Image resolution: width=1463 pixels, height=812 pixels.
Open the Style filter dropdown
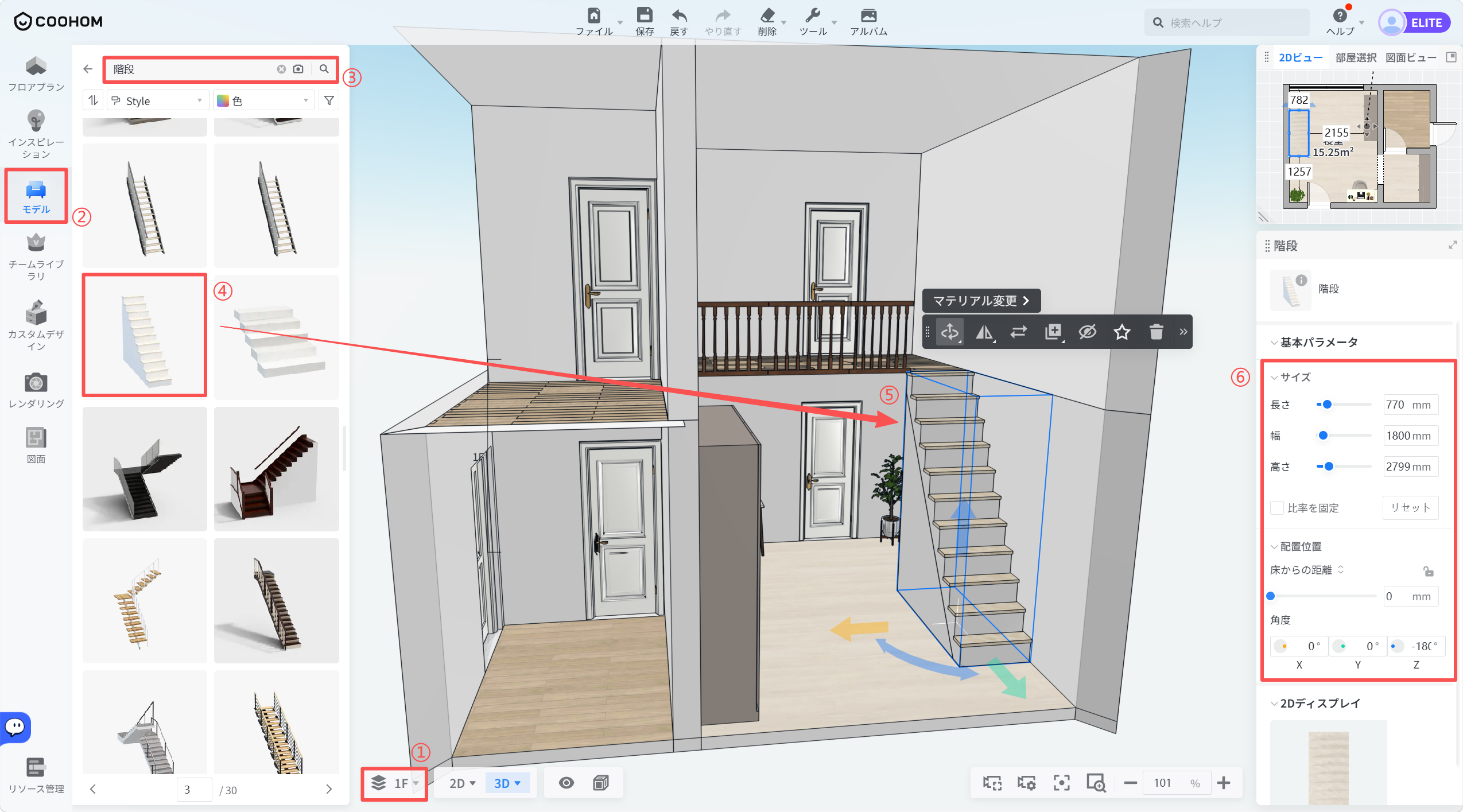coord(157,100)
